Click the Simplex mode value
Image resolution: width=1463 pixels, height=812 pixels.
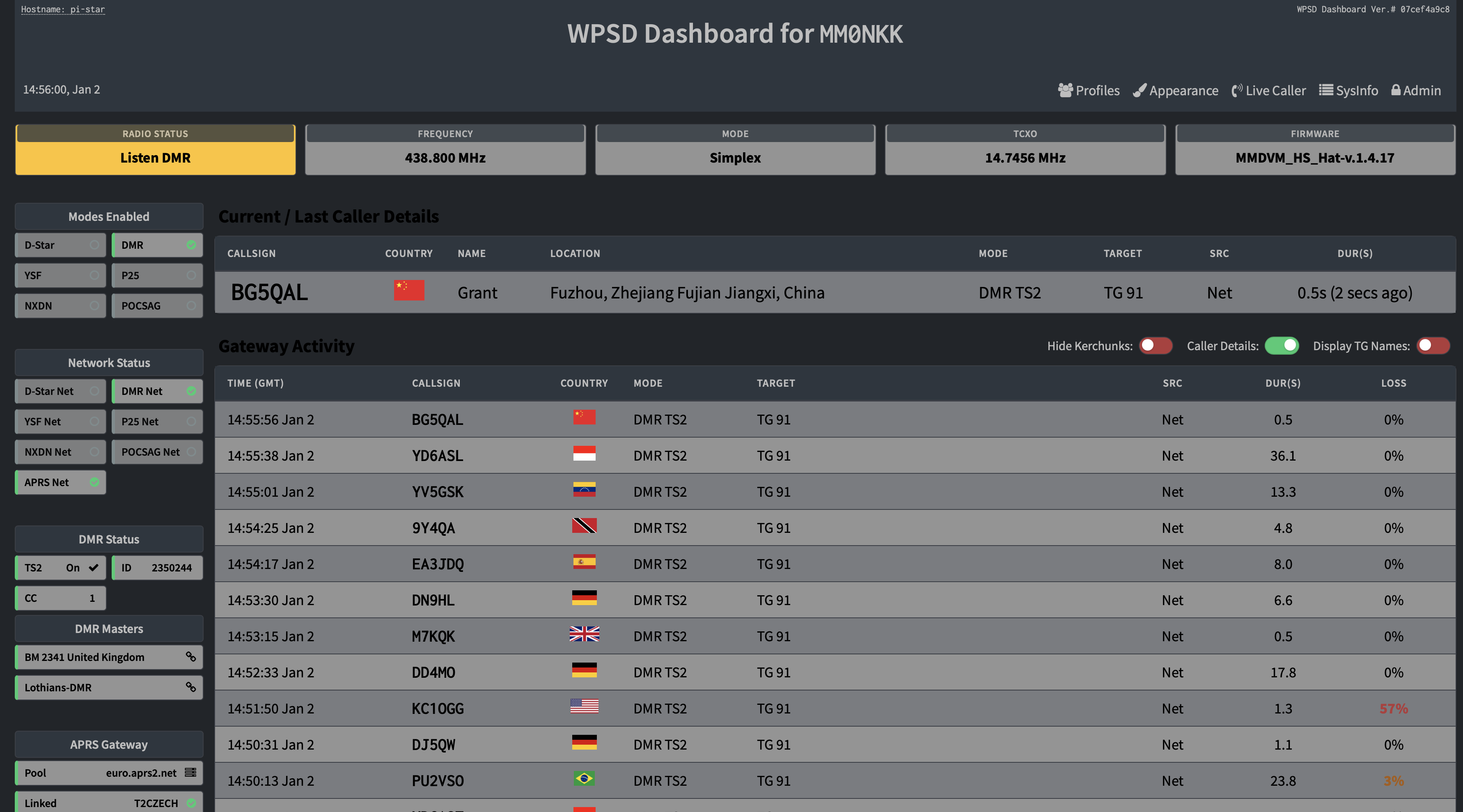point(735,158)
